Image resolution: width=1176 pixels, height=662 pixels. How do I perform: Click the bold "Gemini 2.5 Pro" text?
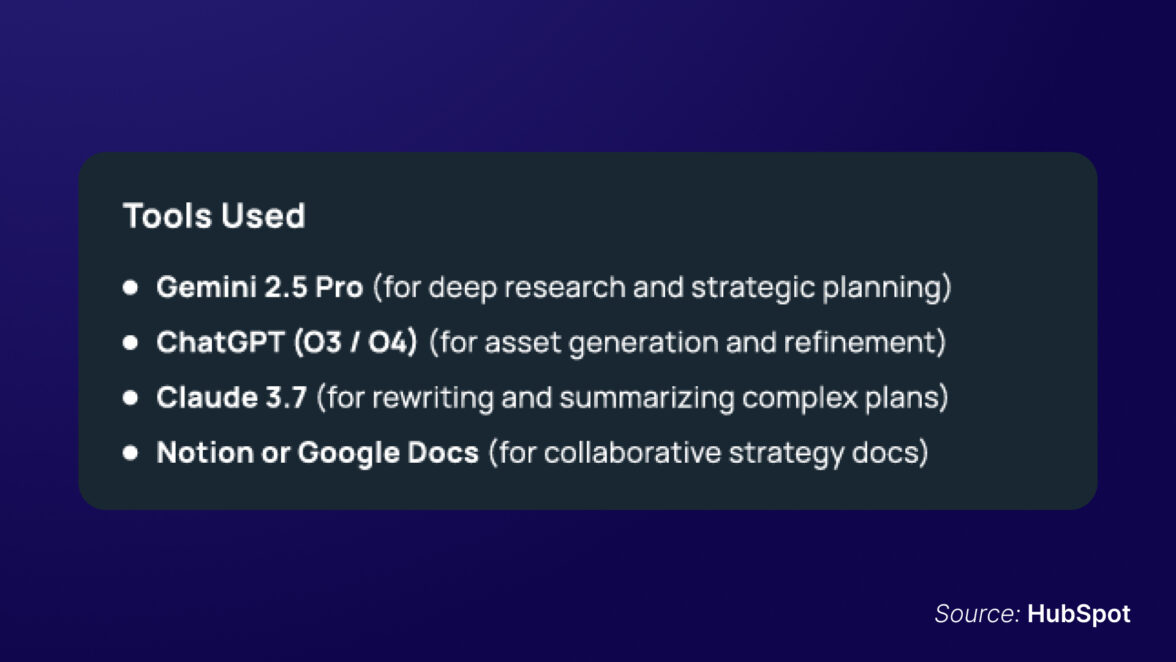[259, 288]
